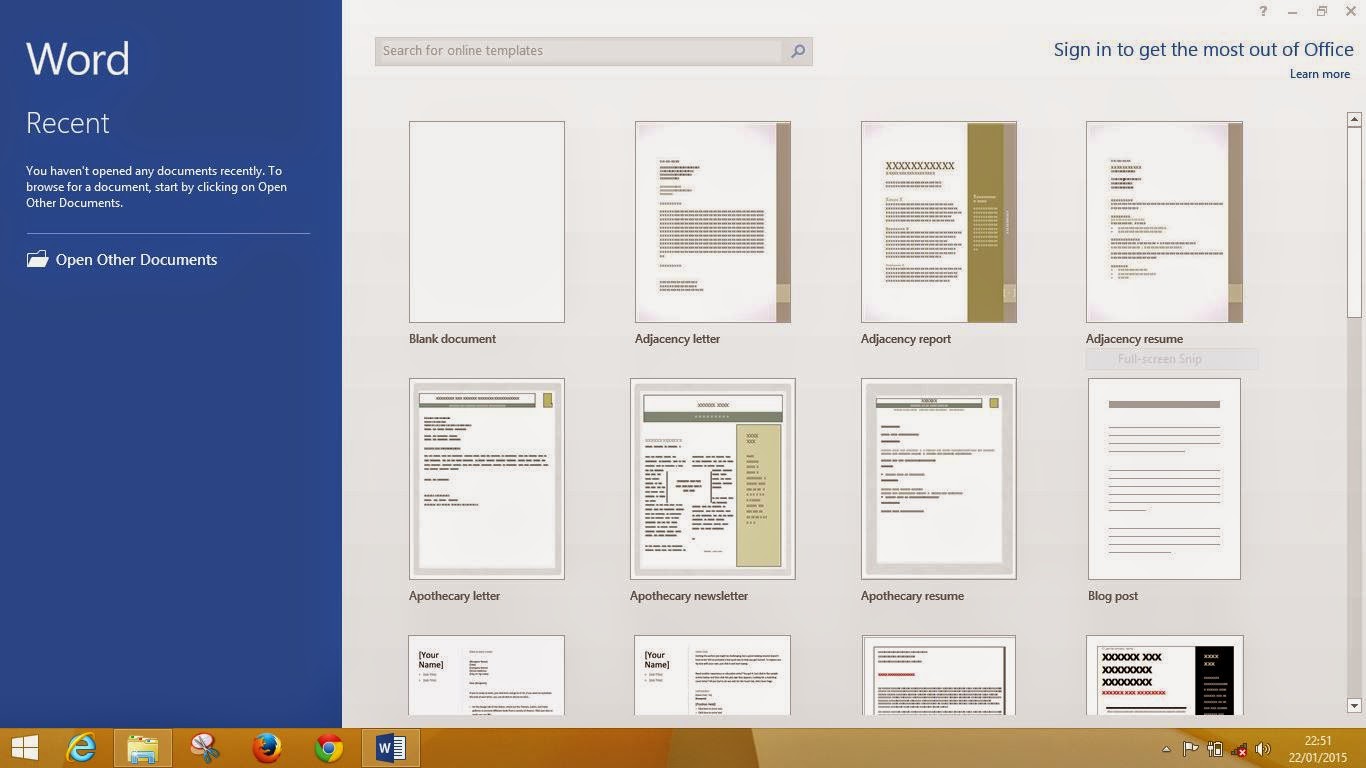1366x768 pixels.
Task: Click the Windows Start button
Action: pyautogui.click(x=24, y=748)
